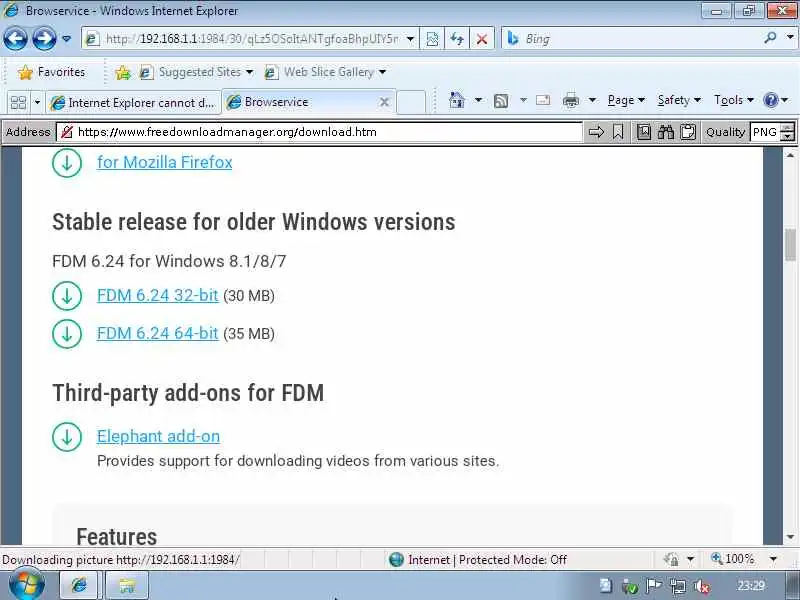This screenshot has height=600, width=800.
Task: Click download icon beside FDM 6.24 64-bit
Action: (67, 333)
